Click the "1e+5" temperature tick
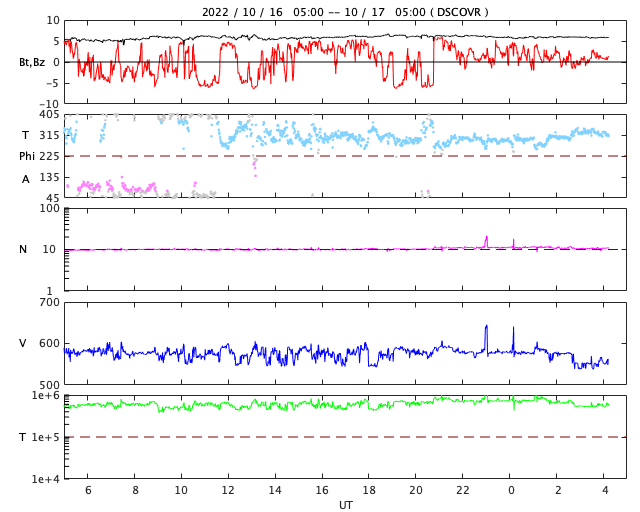 click(x=46, y=437)
